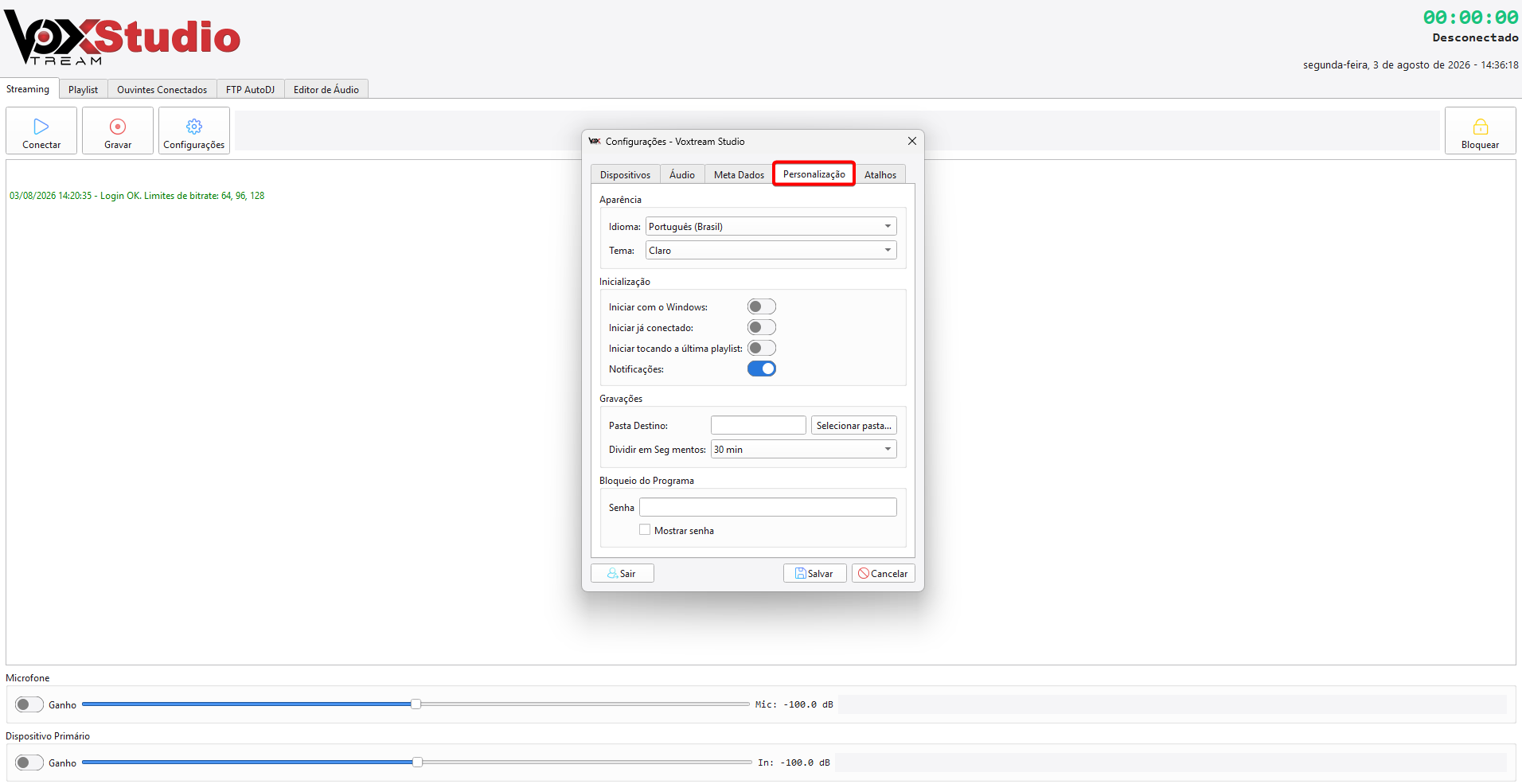
Task: Switch to the Playlist tab
Action: (x=83, y=89)
